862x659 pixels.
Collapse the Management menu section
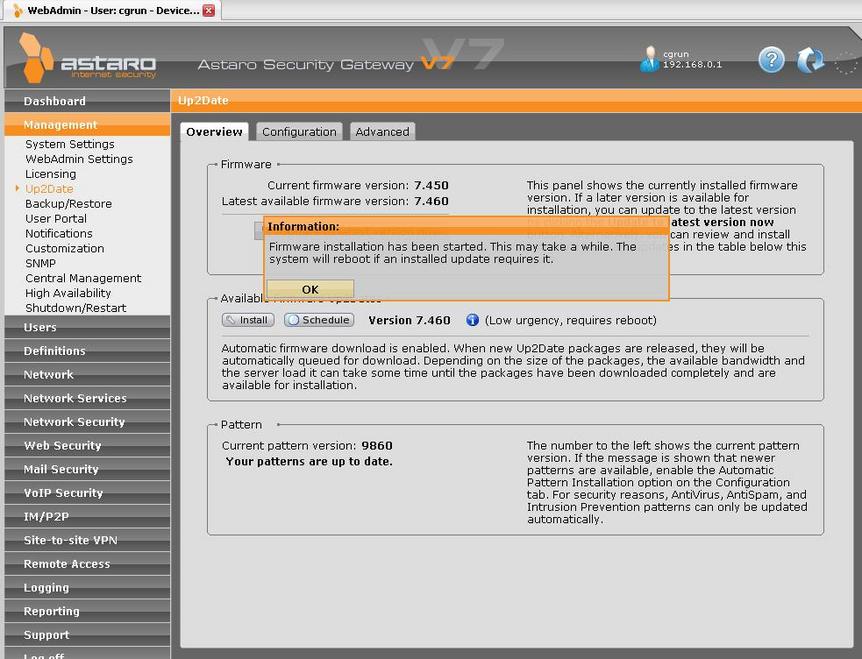pyautogui.click(x=87, y=125)
